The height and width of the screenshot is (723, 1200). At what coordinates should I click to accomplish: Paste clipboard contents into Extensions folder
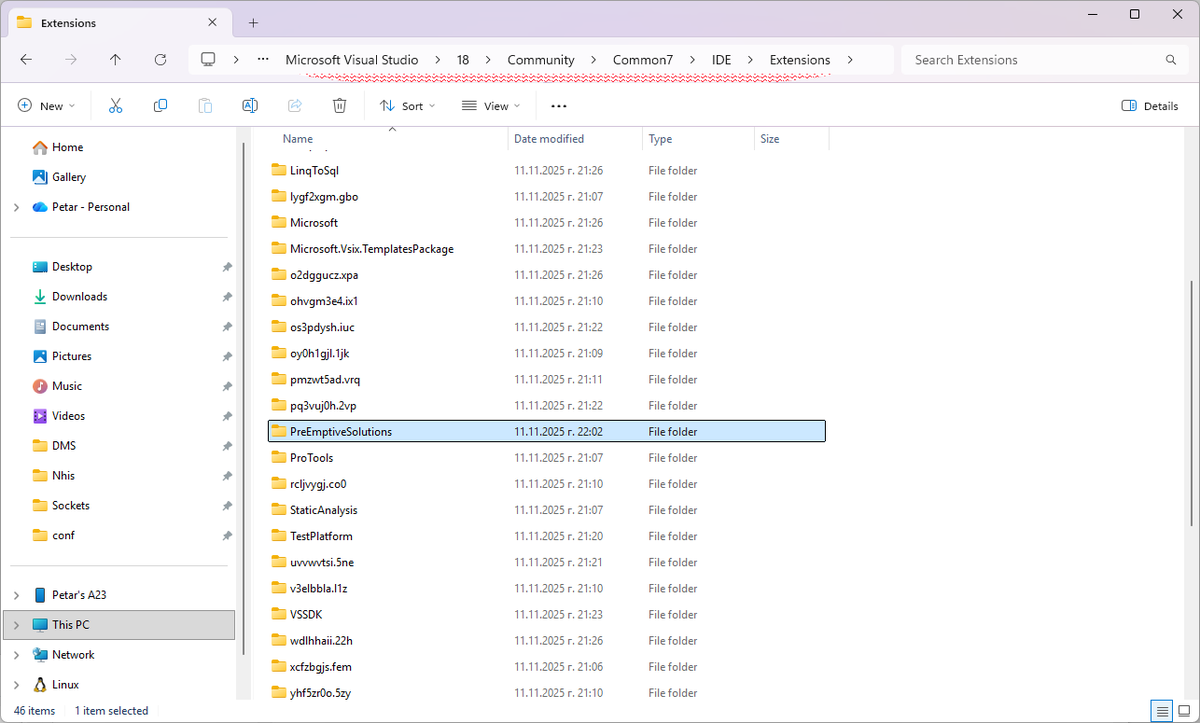[x=205, y=105]
